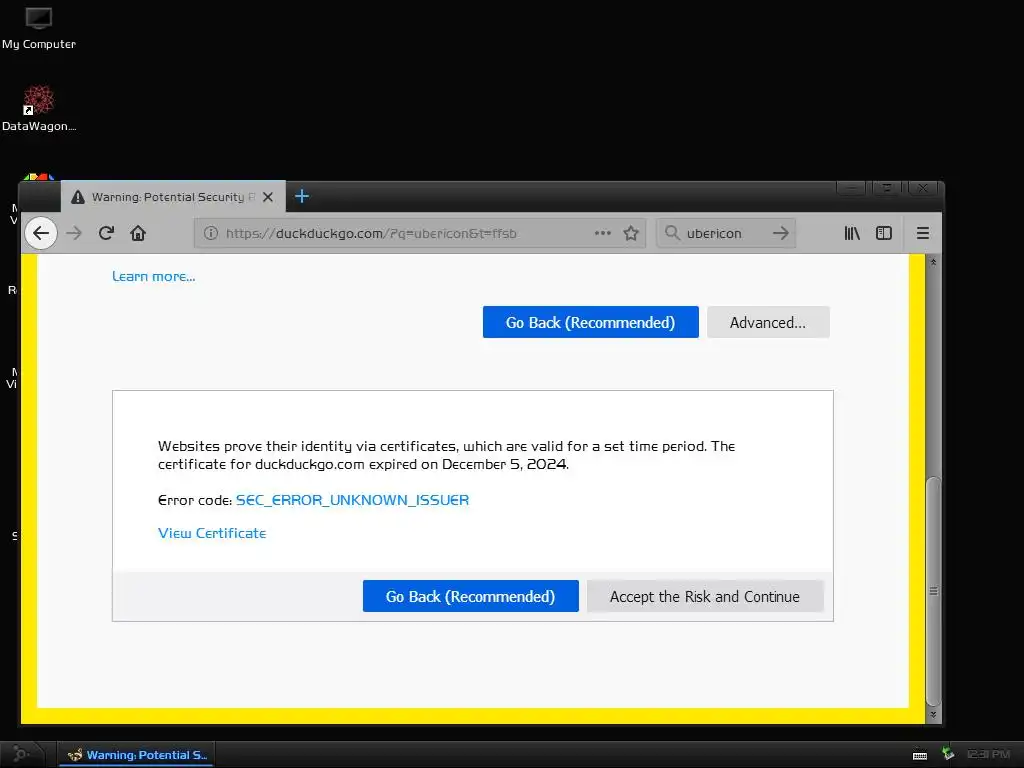Open a new tab with plus icon
This screenshot has width=1024, height=768.
(x=302, y=196)
